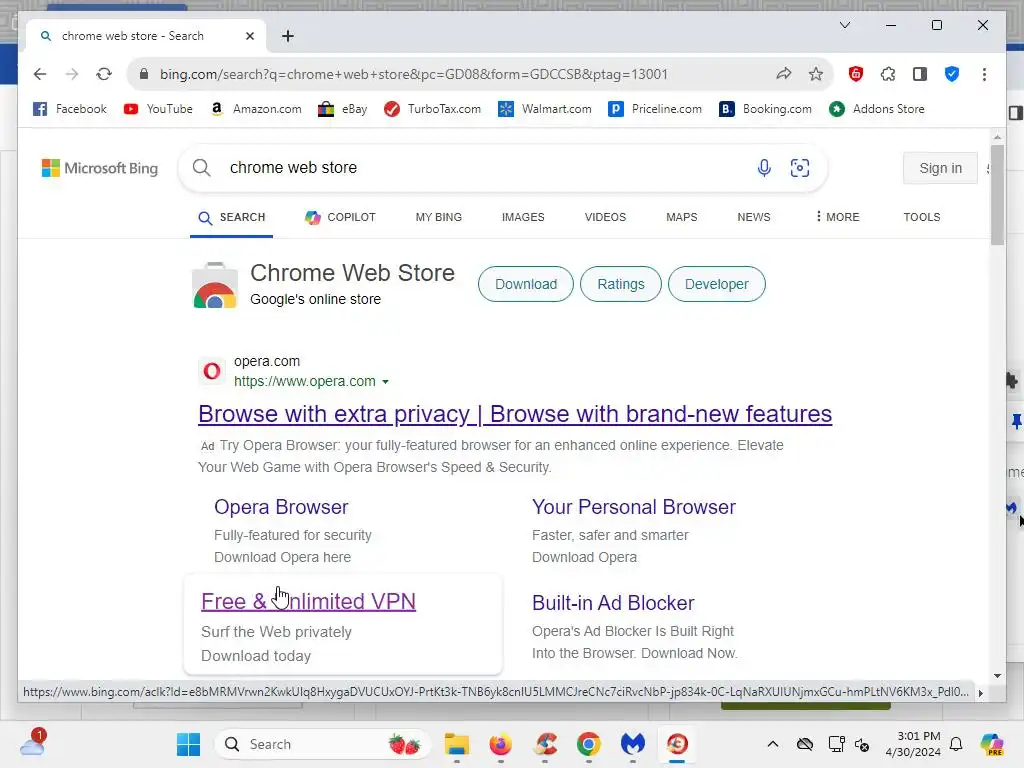Click the scrollbar down arrow
The image size is (1024, 768).
click(x=997, y=676)
